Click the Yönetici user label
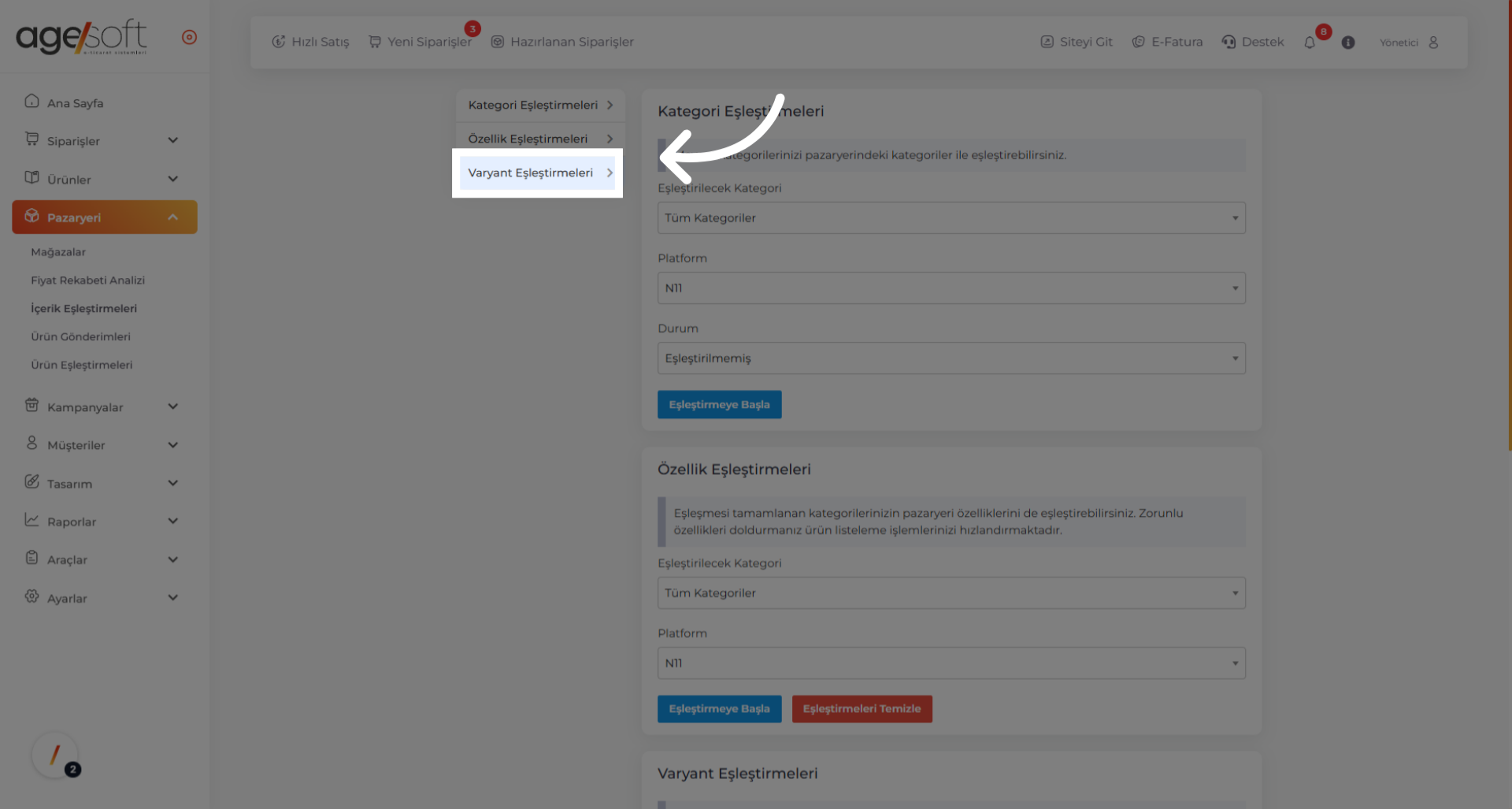This screenshot has height=809, width=1512. (x=1399, y=43)
